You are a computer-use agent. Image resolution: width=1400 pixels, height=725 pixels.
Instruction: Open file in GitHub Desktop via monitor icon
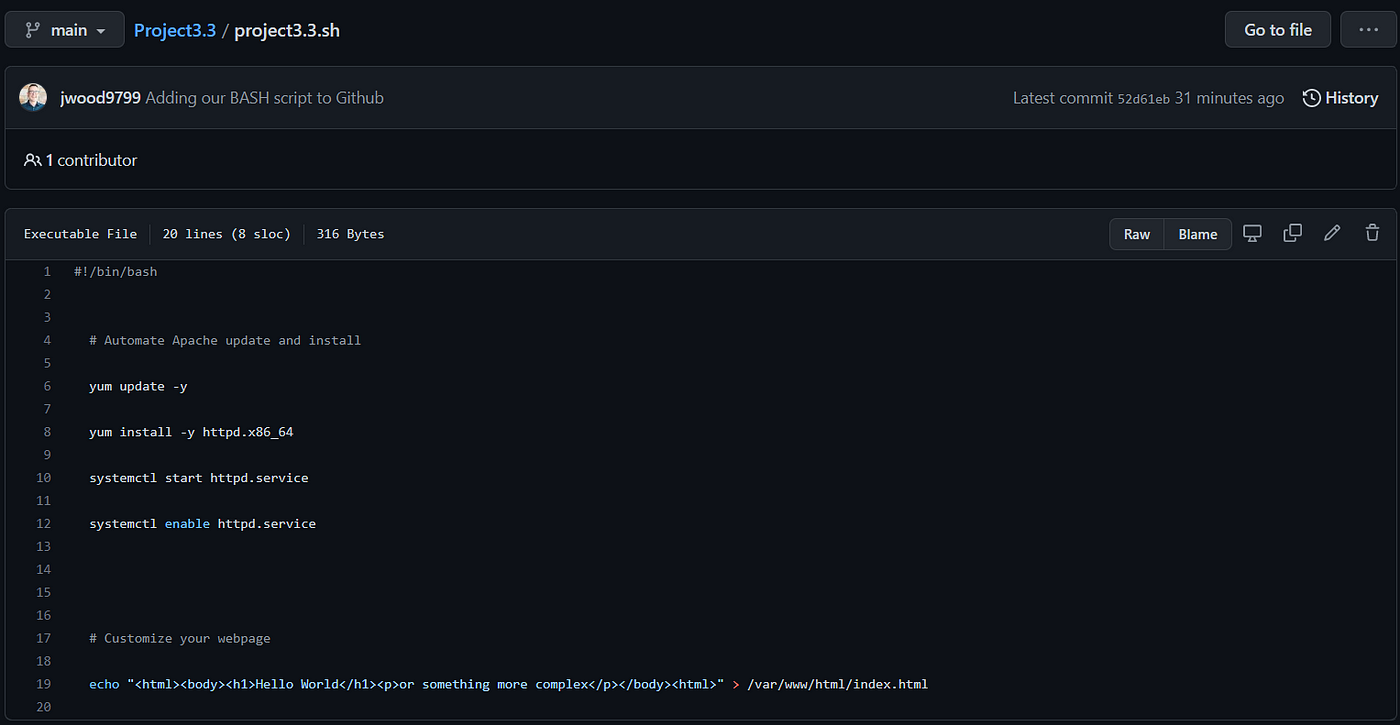[x=1252, y=233]
